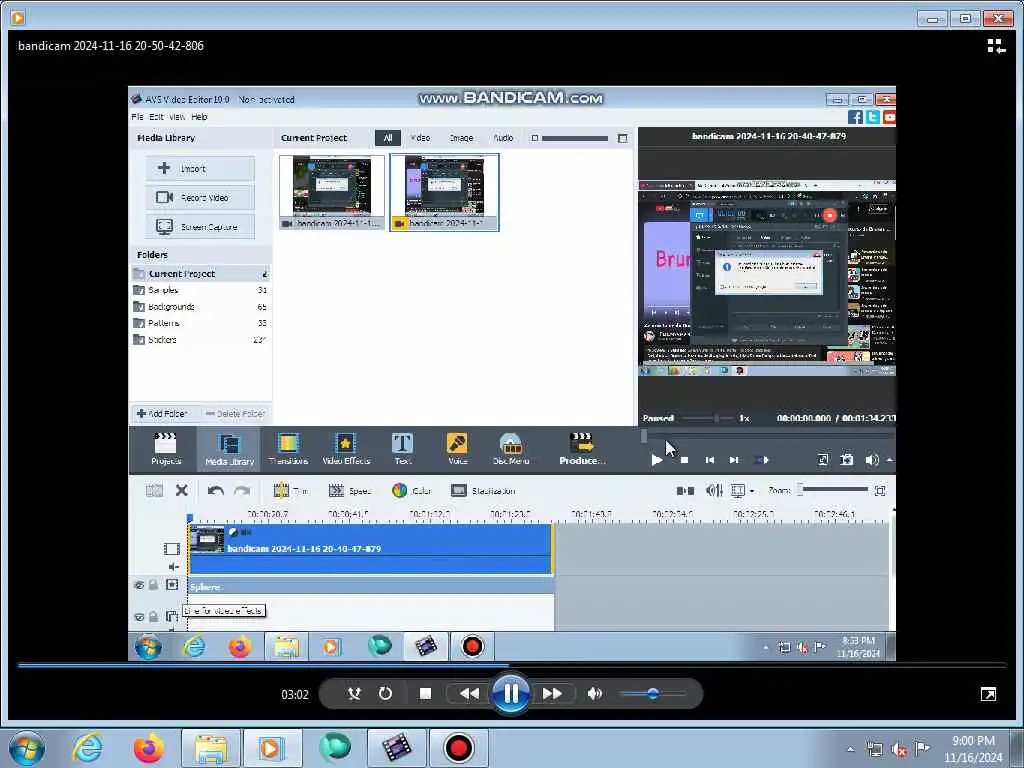This screenshot has height=768, width=1024.
Task: Pause playback in the media player
Action: pyautogui.click(x=511, y=694)
